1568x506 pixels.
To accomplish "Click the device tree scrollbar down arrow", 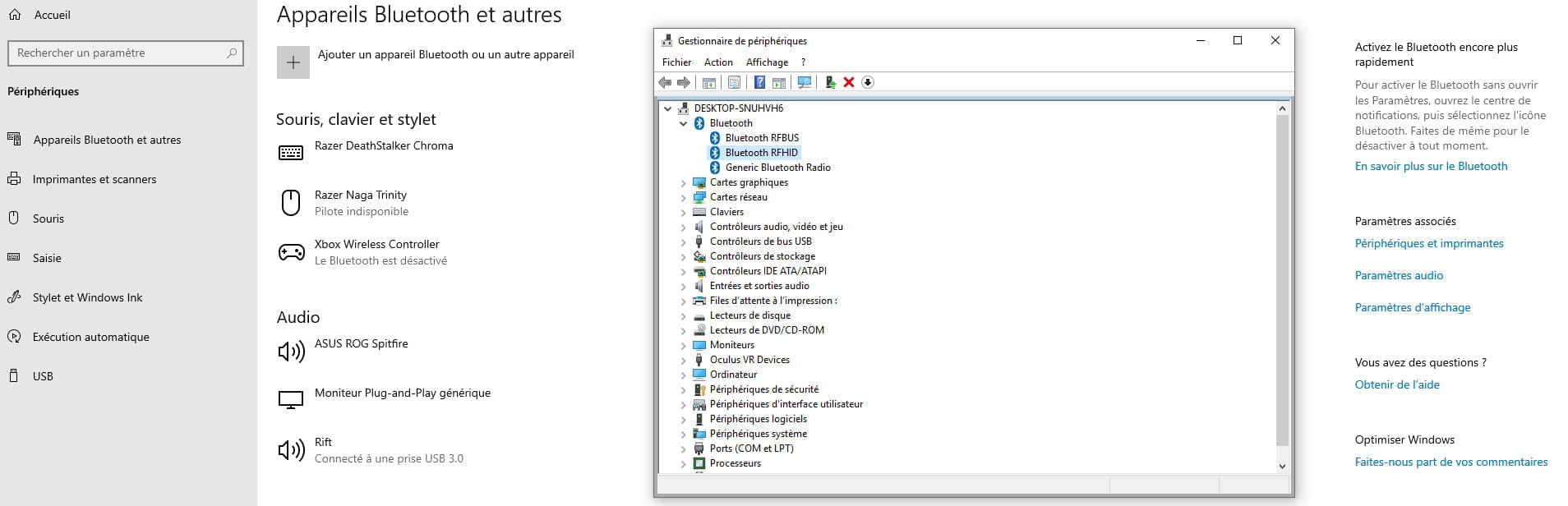I will click(1282, 466).
